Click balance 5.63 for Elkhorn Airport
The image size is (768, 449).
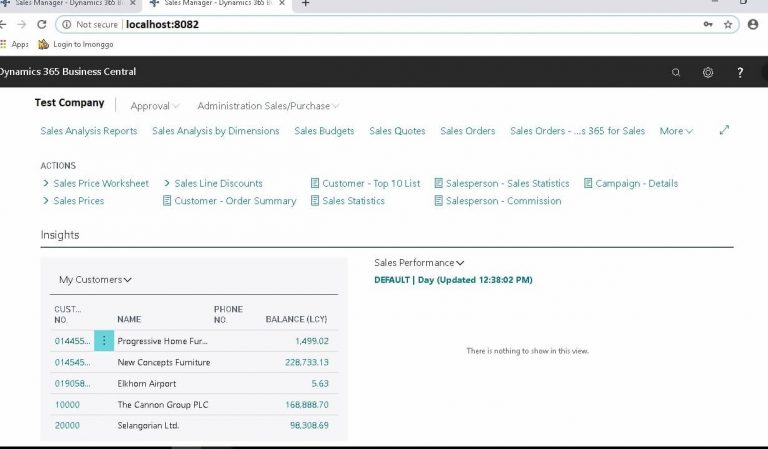320,383
